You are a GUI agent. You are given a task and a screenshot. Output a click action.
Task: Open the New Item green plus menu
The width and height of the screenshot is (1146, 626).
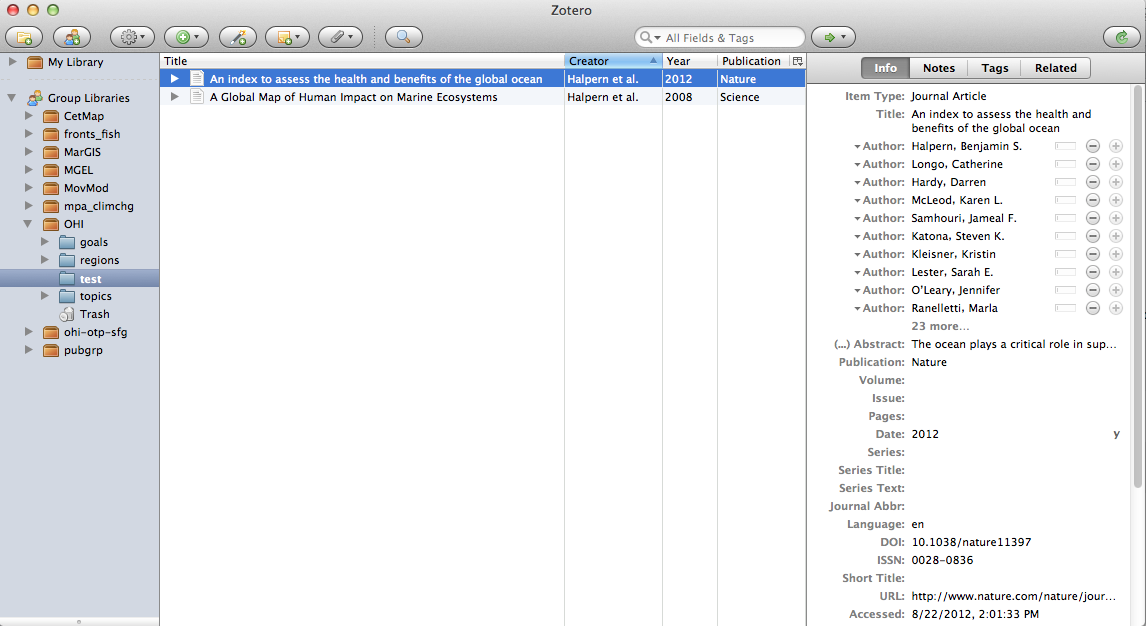186,37
